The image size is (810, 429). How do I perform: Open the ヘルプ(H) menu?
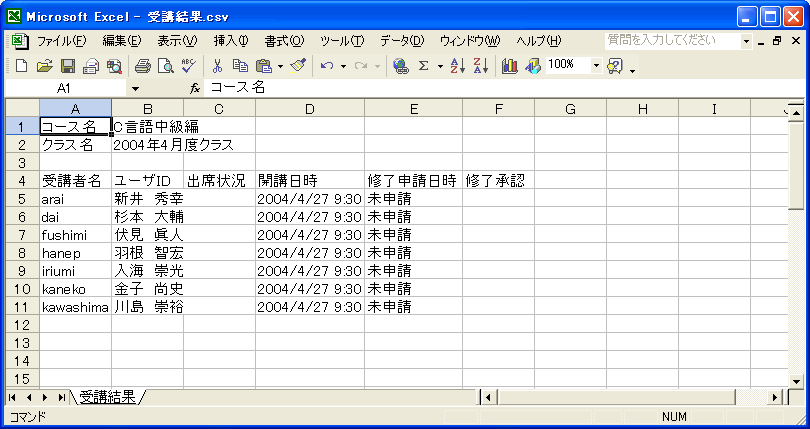pyautogui.click(x=539, y=41)
